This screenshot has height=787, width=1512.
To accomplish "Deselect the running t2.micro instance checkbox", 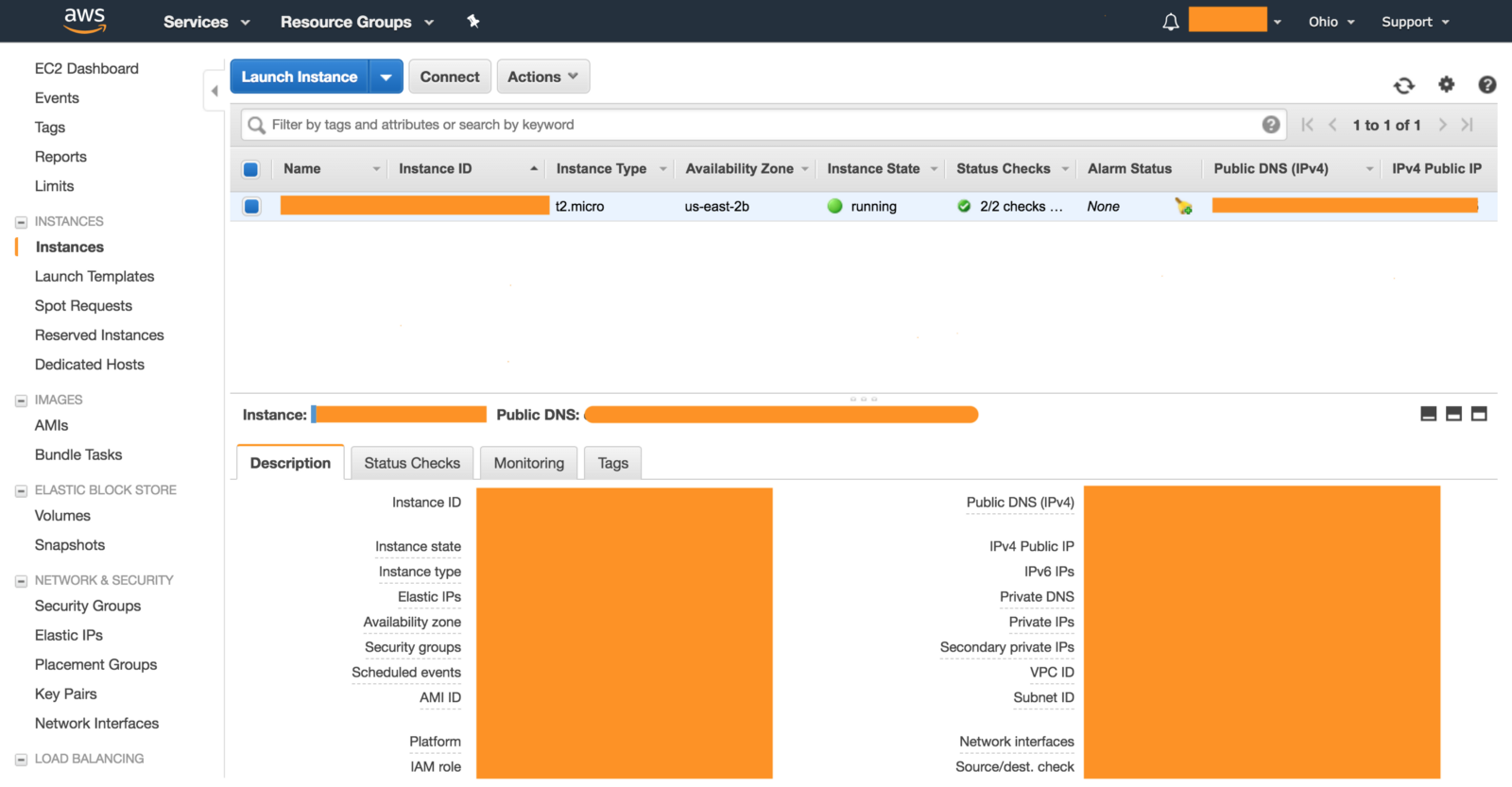I will click(x=251, y=207).
